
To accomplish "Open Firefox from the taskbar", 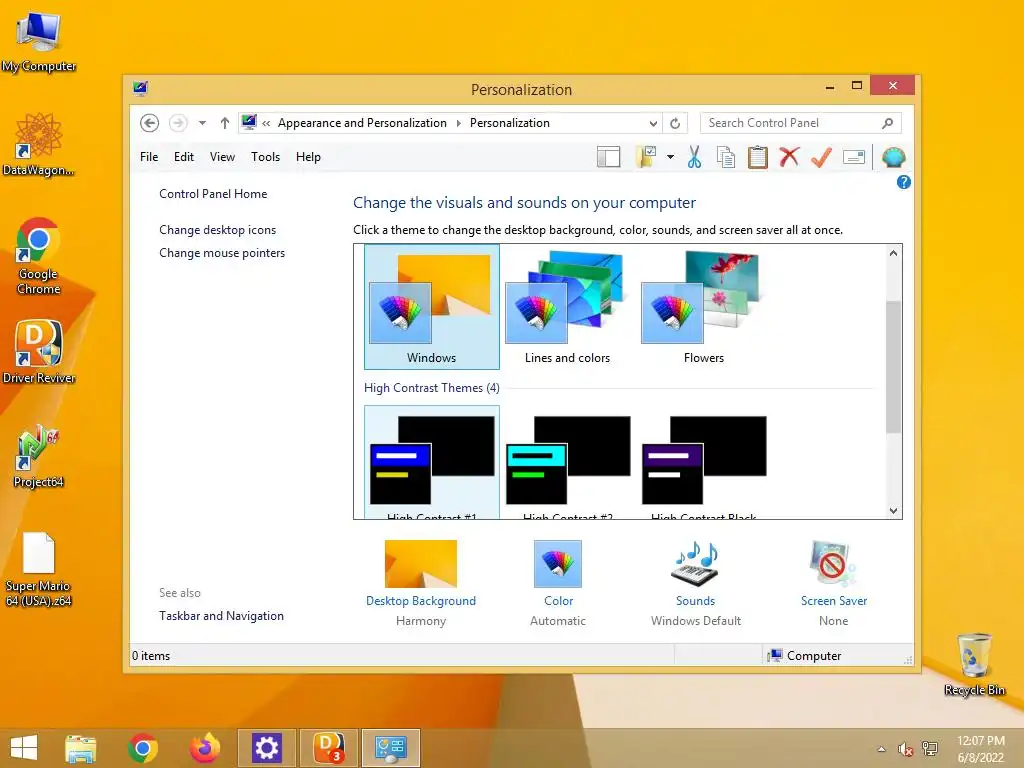I will (x=205, y=748).
